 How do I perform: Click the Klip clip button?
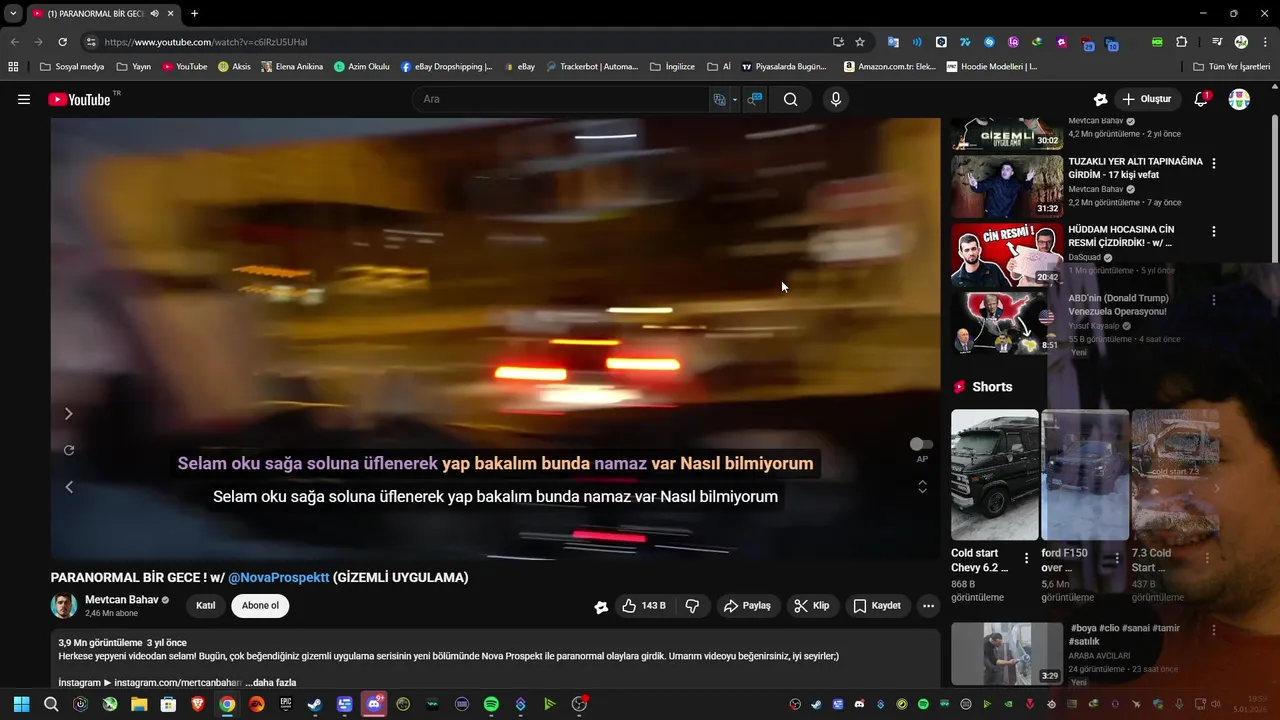coord(812,606)
